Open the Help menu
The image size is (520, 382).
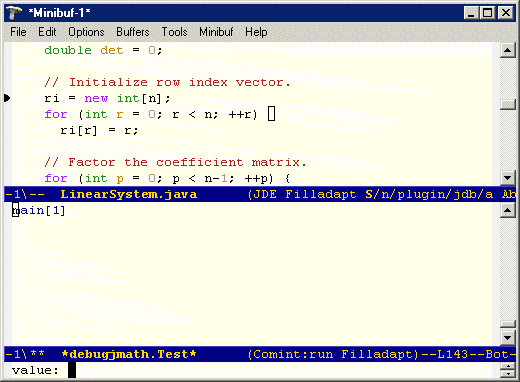coord(256,32)
